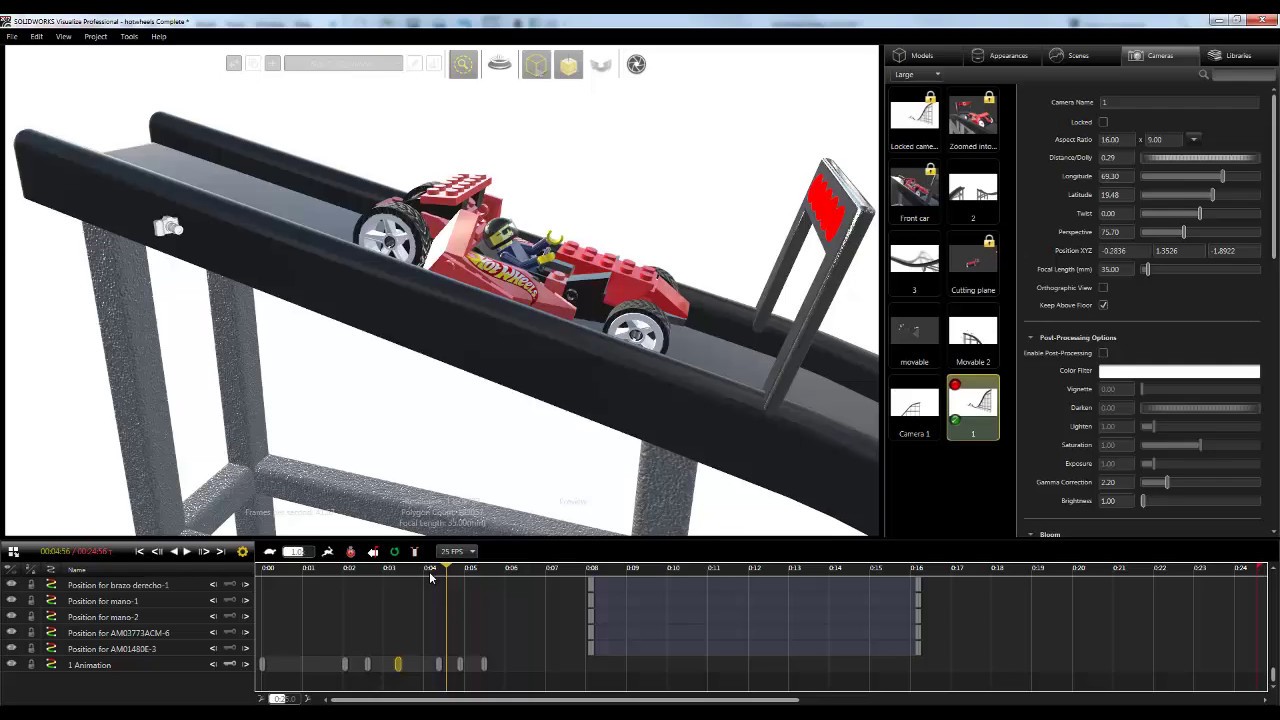The image size is (1280, 720).
Task: Click the rabbit fast playback icon
Action: pos(328,551)
